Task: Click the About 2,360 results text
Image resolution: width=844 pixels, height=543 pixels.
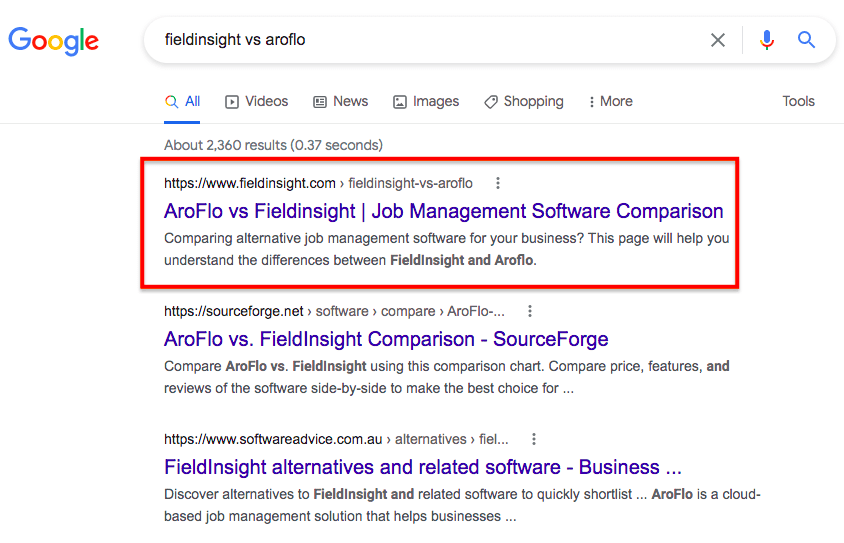Action: pyautogui.click(x=273, y=145)
